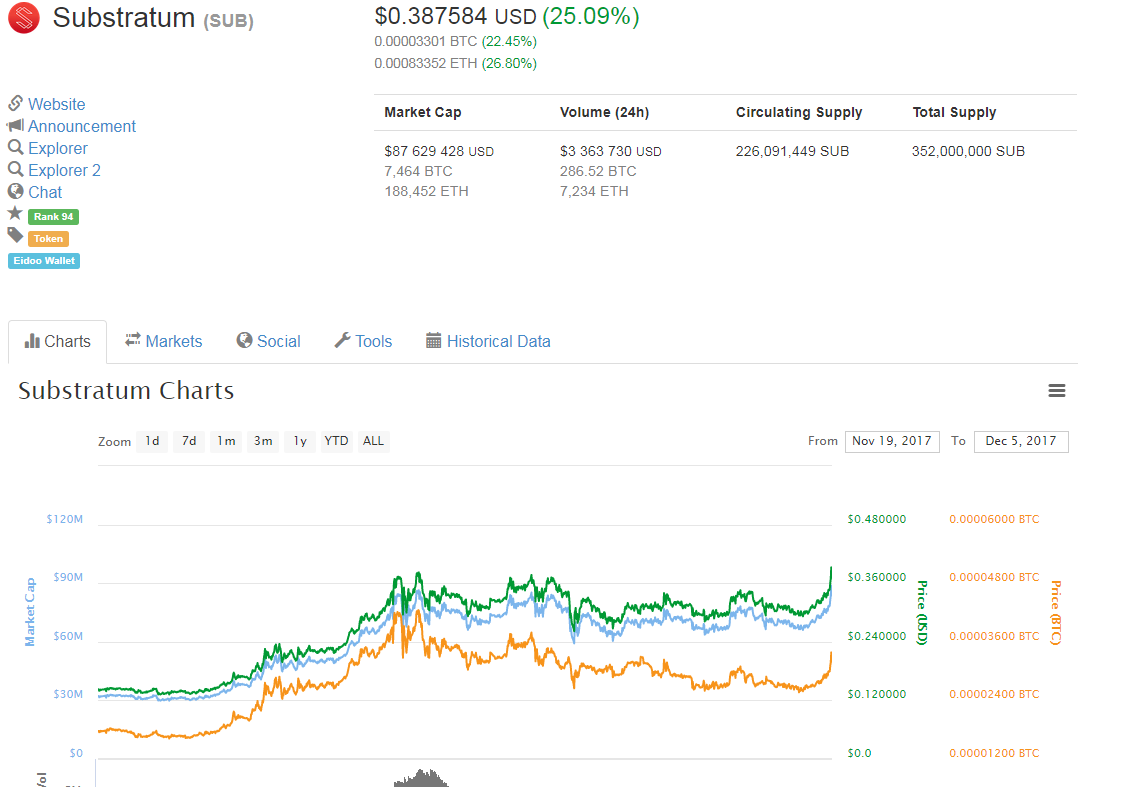Click the globe icon beside Chat
This screenshot has width=1134, height=787.
16,191
